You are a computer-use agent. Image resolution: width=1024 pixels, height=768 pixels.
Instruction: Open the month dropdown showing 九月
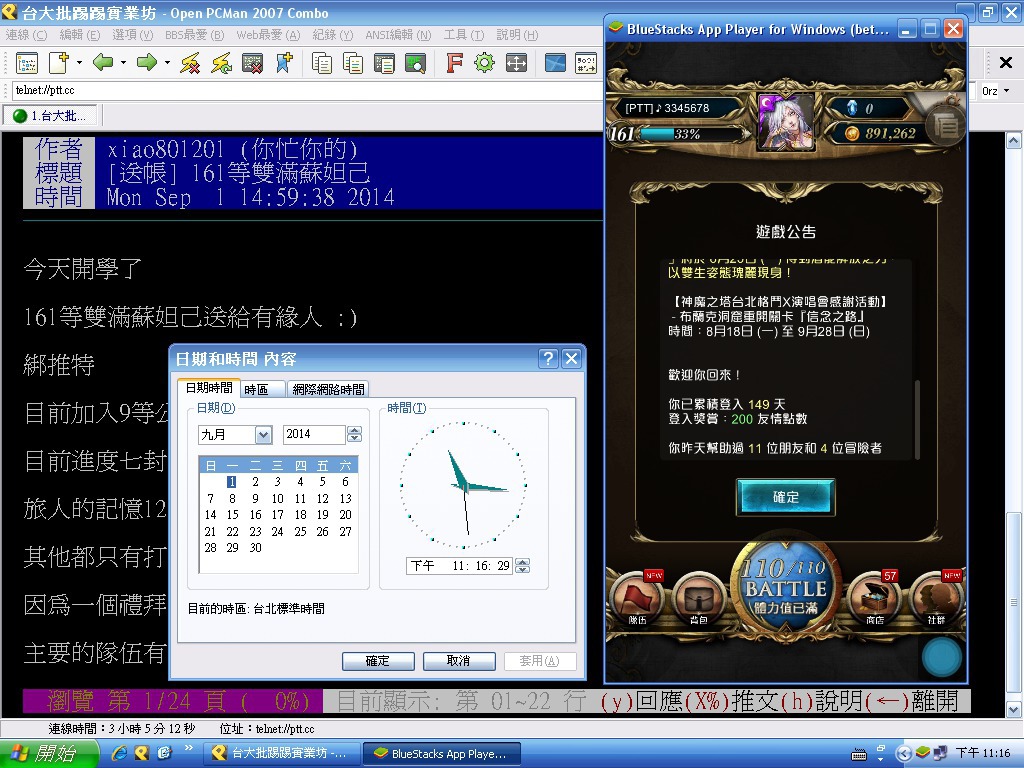235,435
